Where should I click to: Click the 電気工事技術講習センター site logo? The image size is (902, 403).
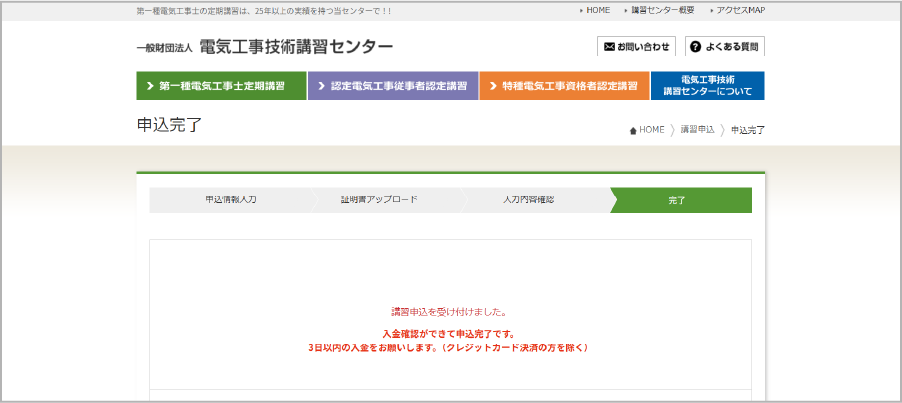coord(265,47)
